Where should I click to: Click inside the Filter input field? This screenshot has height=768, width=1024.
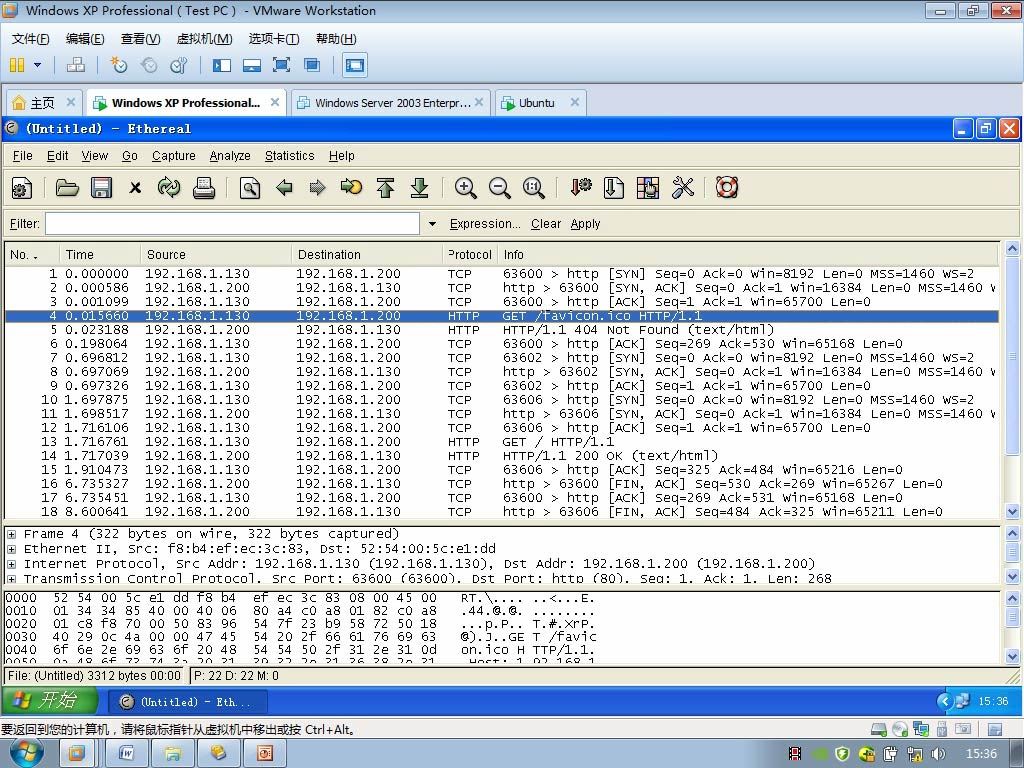click(x=232, y=224)
